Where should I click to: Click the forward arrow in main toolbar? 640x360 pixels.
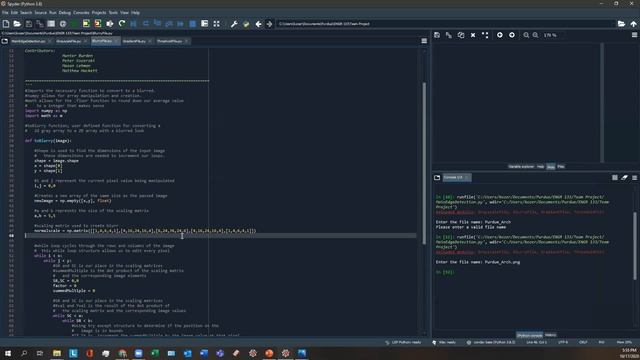[269, 24]
